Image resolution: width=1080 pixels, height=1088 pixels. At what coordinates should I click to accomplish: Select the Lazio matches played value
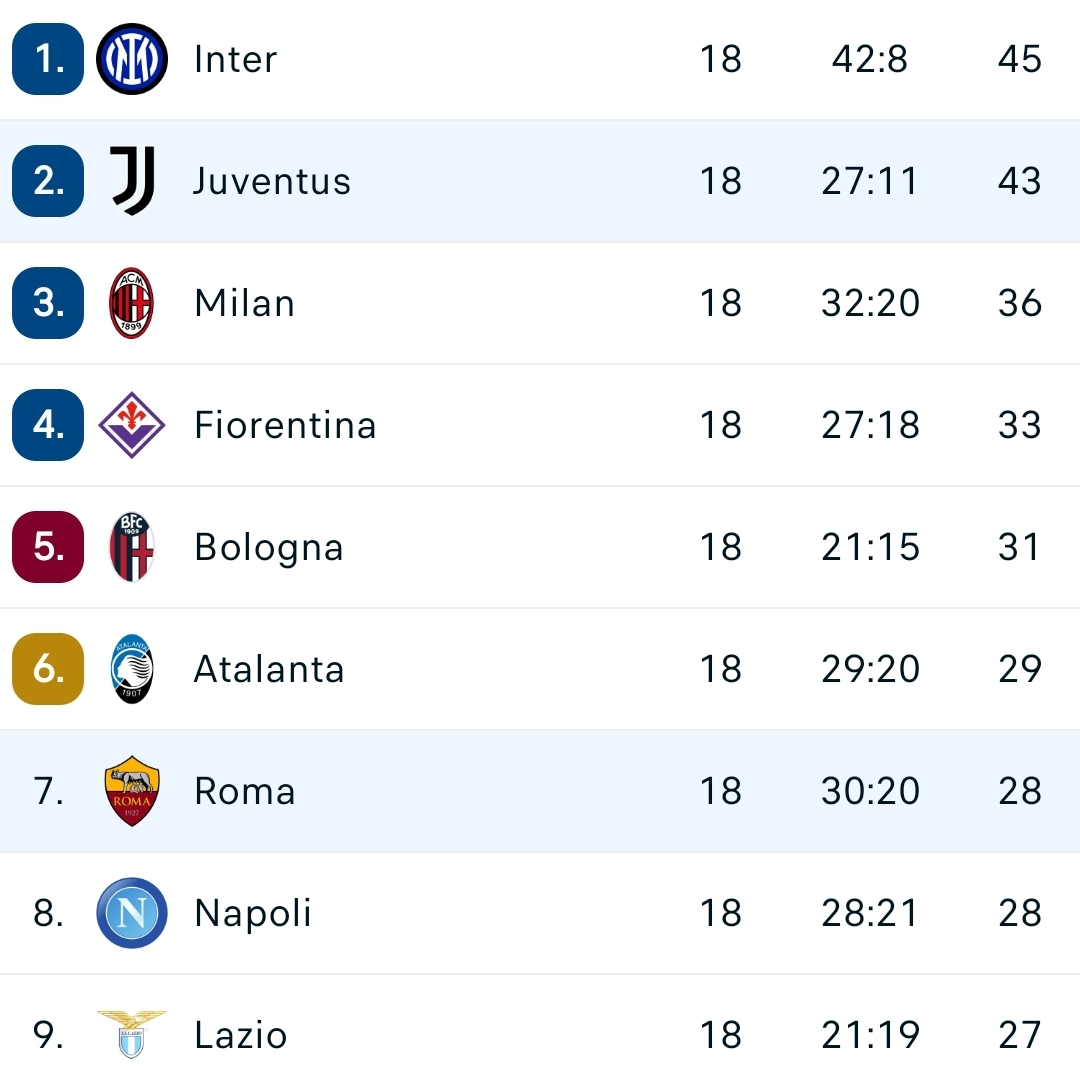(x=722, y=1035)
